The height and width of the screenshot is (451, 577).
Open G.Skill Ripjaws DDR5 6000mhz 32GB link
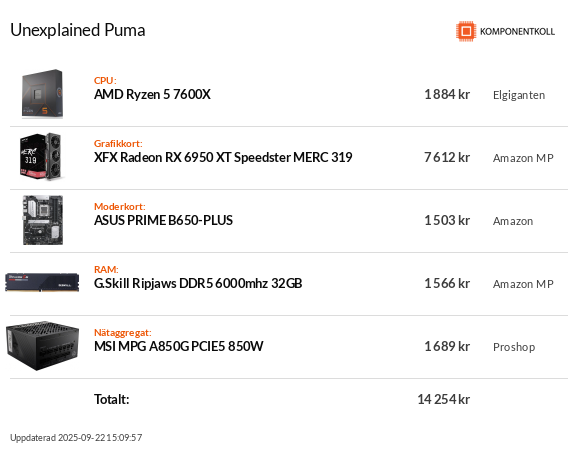point(198,283)
